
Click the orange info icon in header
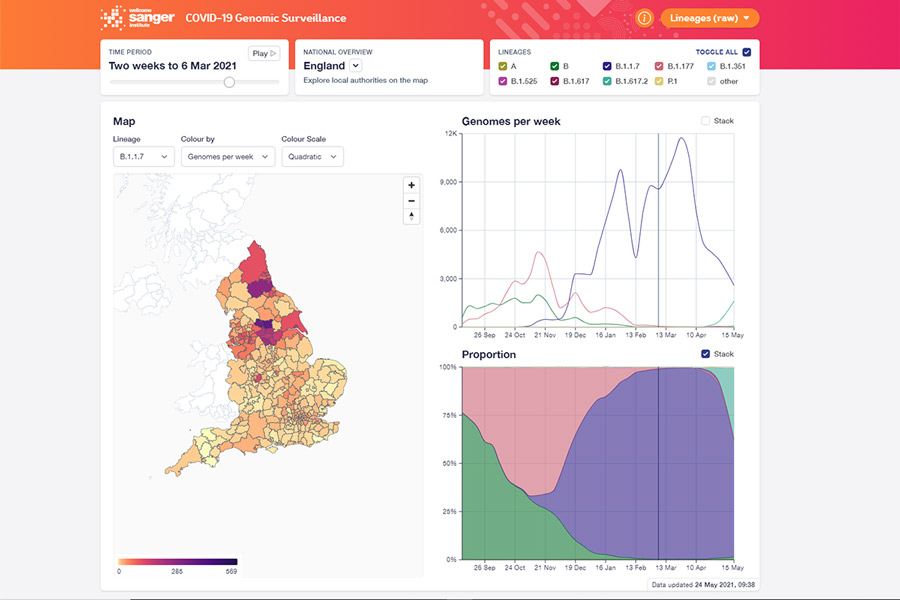click(644, 18)
